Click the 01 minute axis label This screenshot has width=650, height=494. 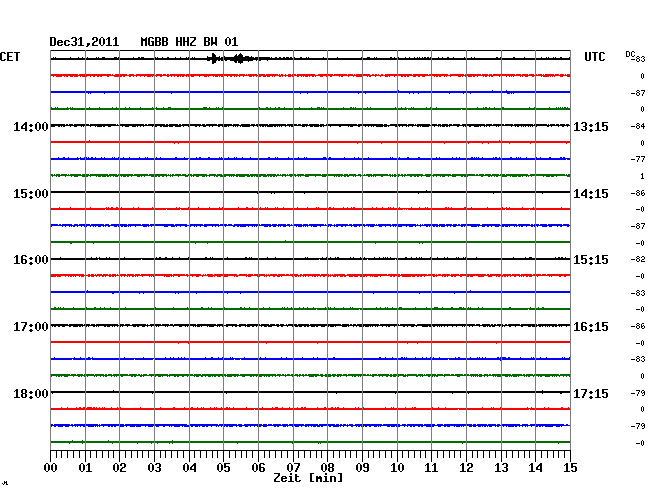[x=85, y=468]
